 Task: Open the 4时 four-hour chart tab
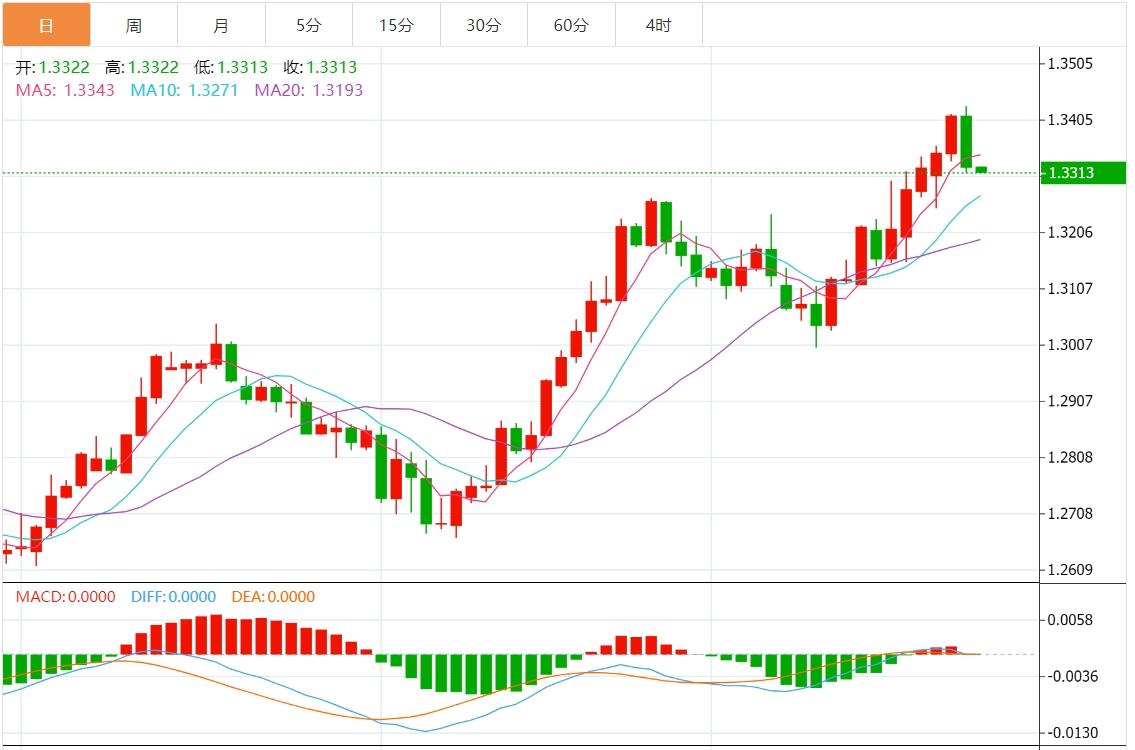[x=658, y=25]
